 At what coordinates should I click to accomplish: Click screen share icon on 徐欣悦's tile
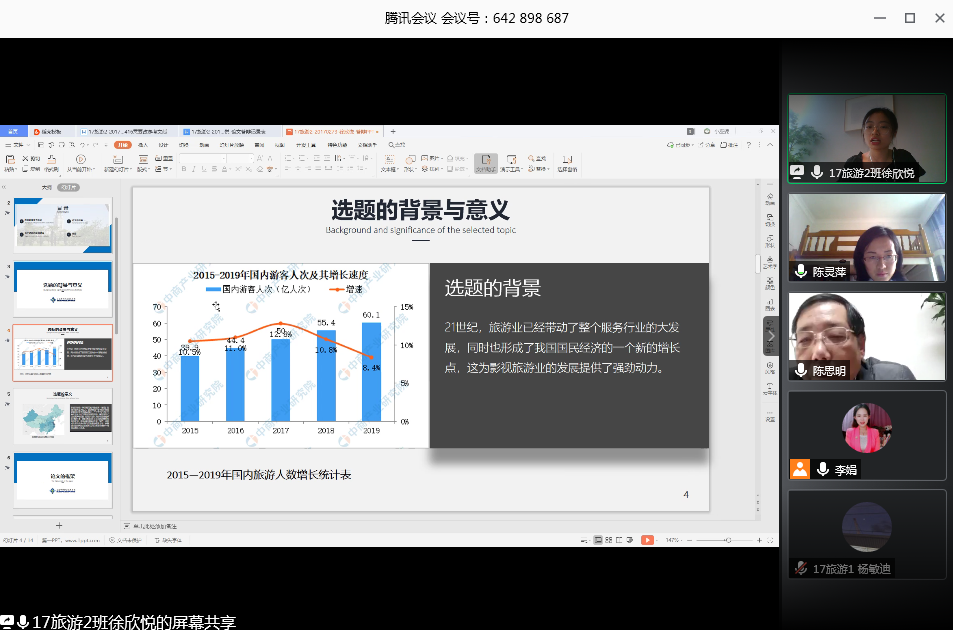click(797, 173)
